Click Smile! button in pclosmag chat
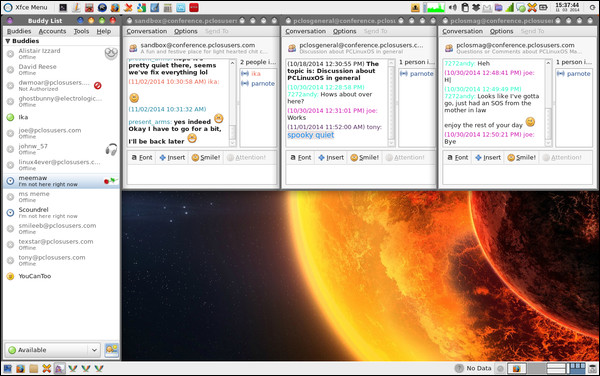 [x=522, y=157]
